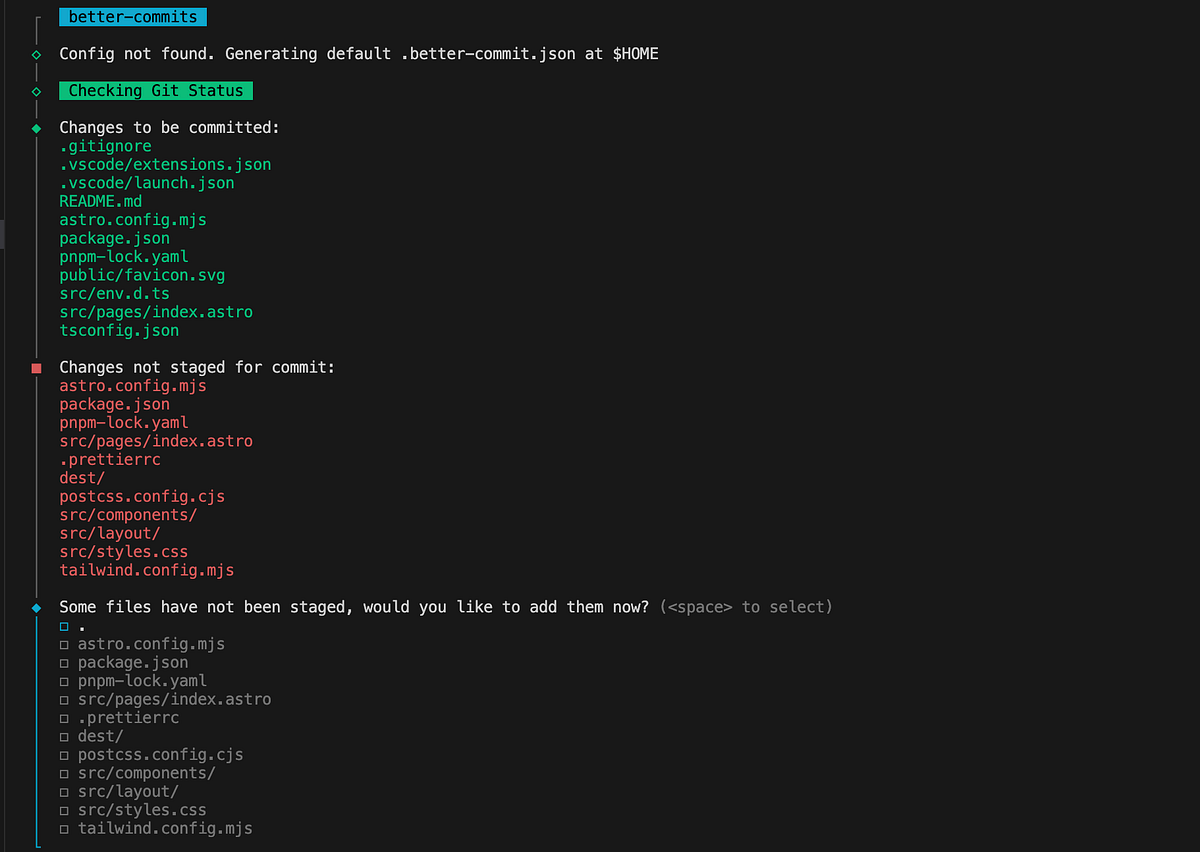Viewport: 1200px width, 852px height.
Task: Click the "better-commits" title badge
Action: point(132,16)
